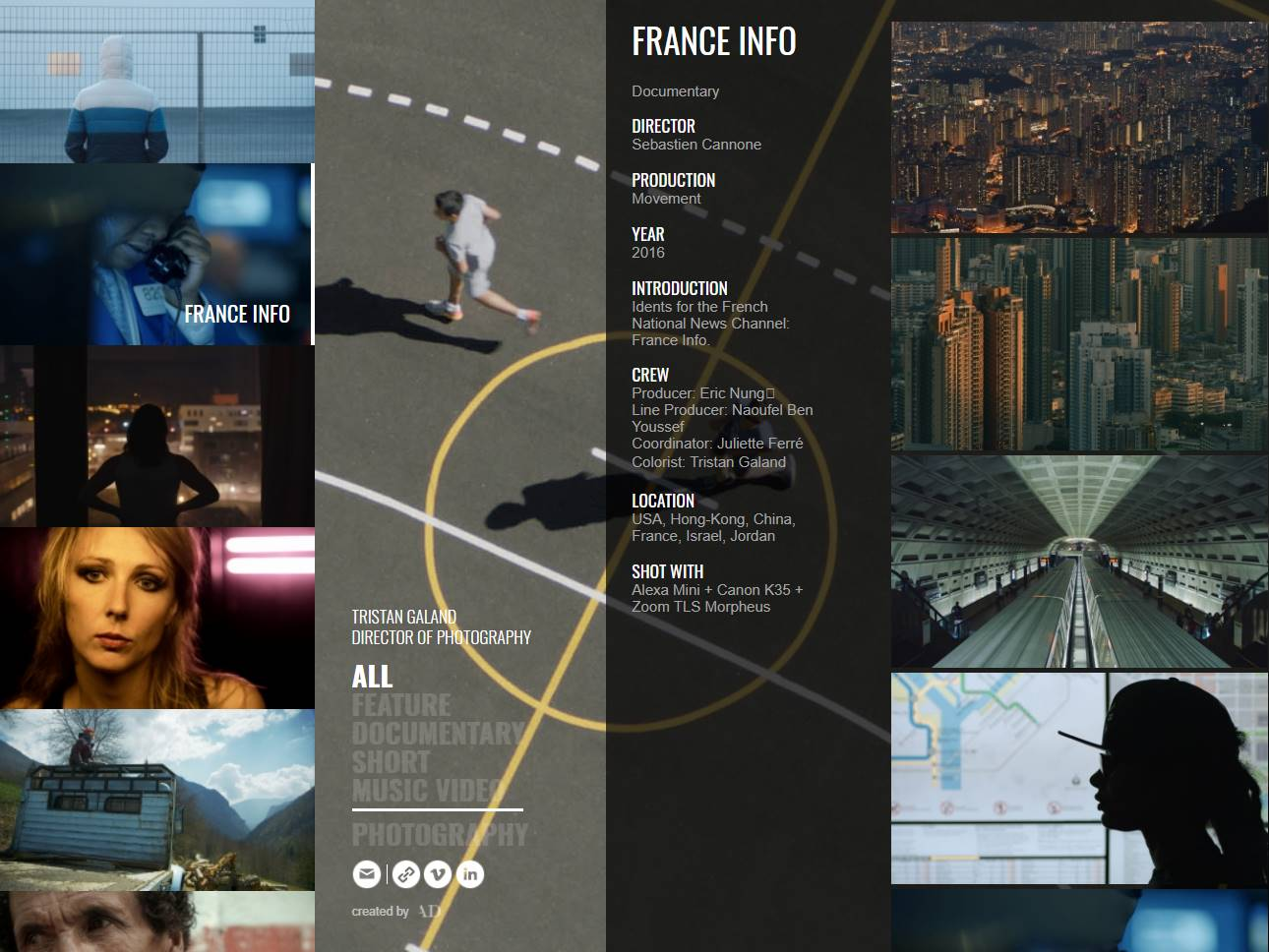Click the email envelope icon
This screenshot has height=952, width=1269.
366,873
